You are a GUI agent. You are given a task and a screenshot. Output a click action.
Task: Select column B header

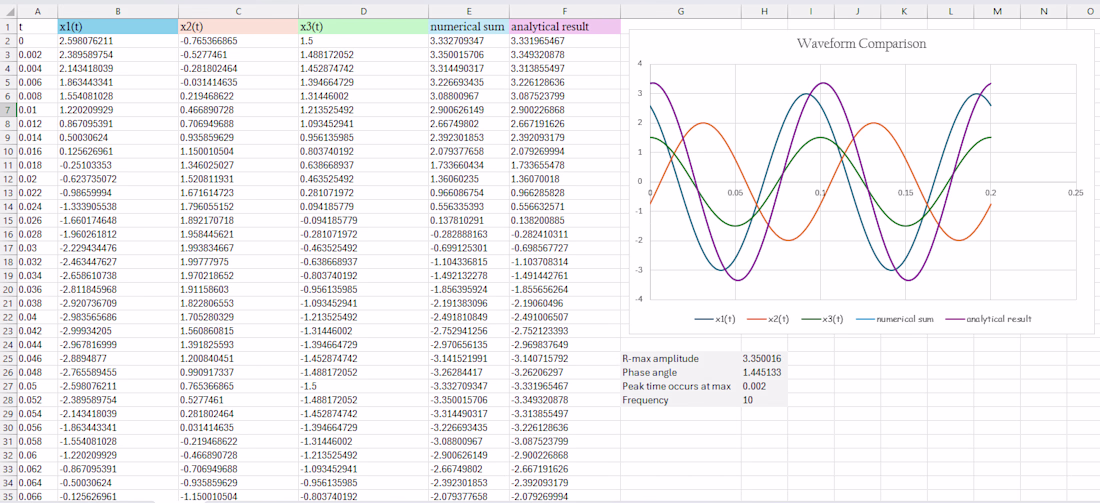pyautogui.click(x=117, y=11)
